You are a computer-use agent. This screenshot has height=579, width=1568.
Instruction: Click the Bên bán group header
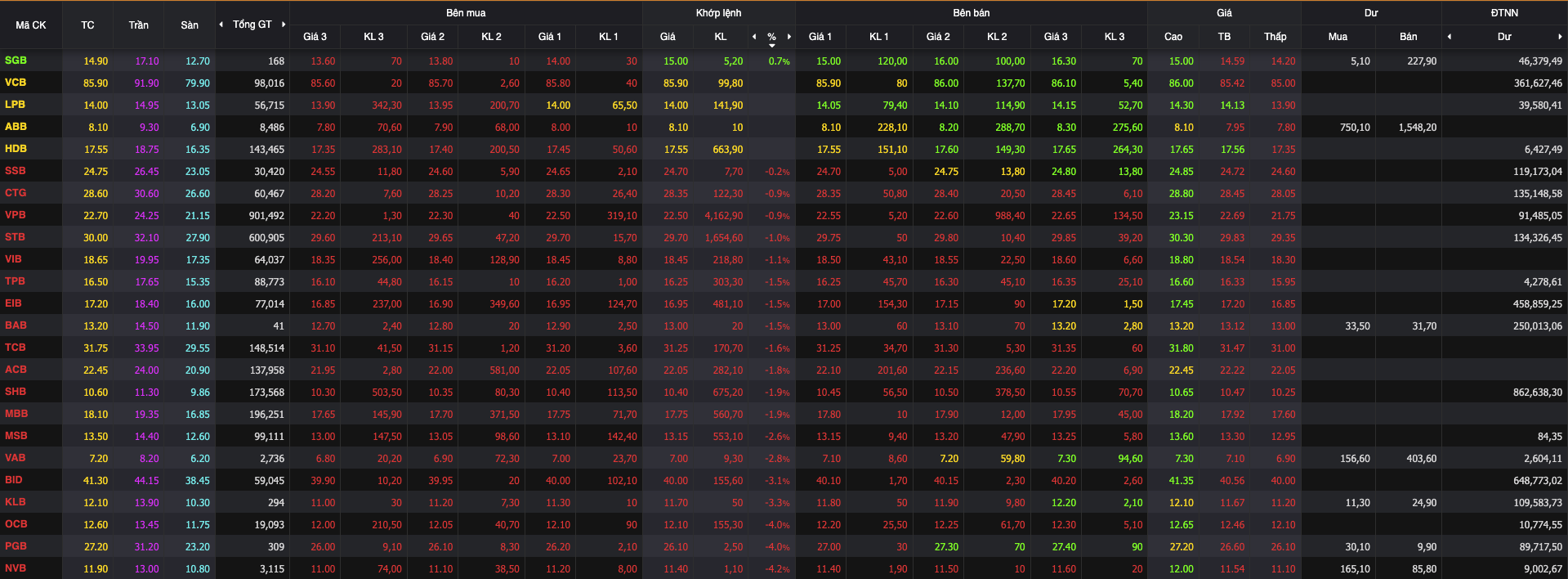(x=972, y=13)
